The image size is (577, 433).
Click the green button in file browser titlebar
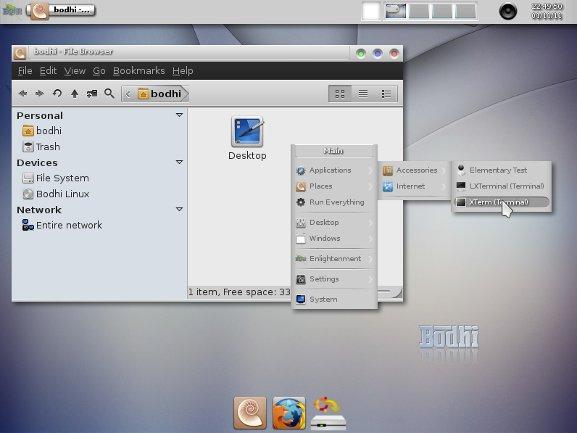361,54
